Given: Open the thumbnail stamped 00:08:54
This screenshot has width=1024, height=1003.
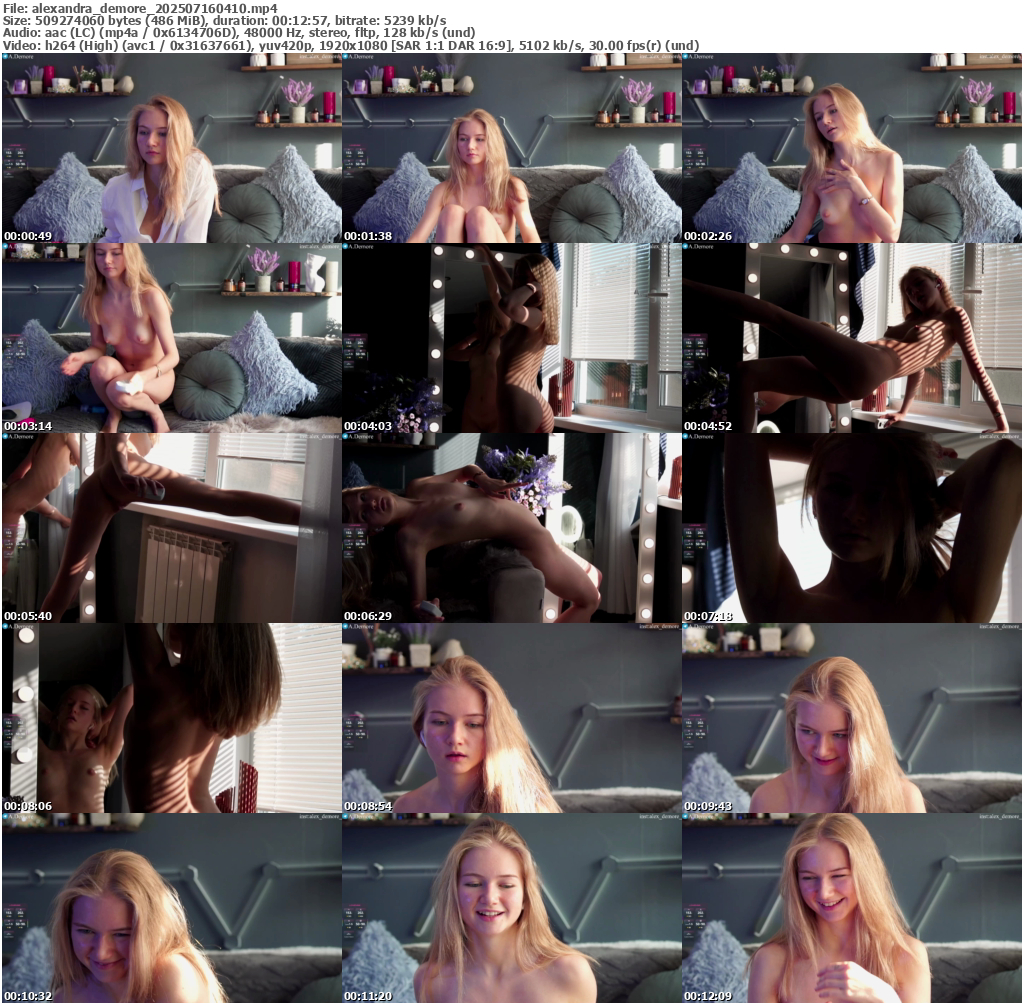Looking at the screenshot, I should 512,718.
